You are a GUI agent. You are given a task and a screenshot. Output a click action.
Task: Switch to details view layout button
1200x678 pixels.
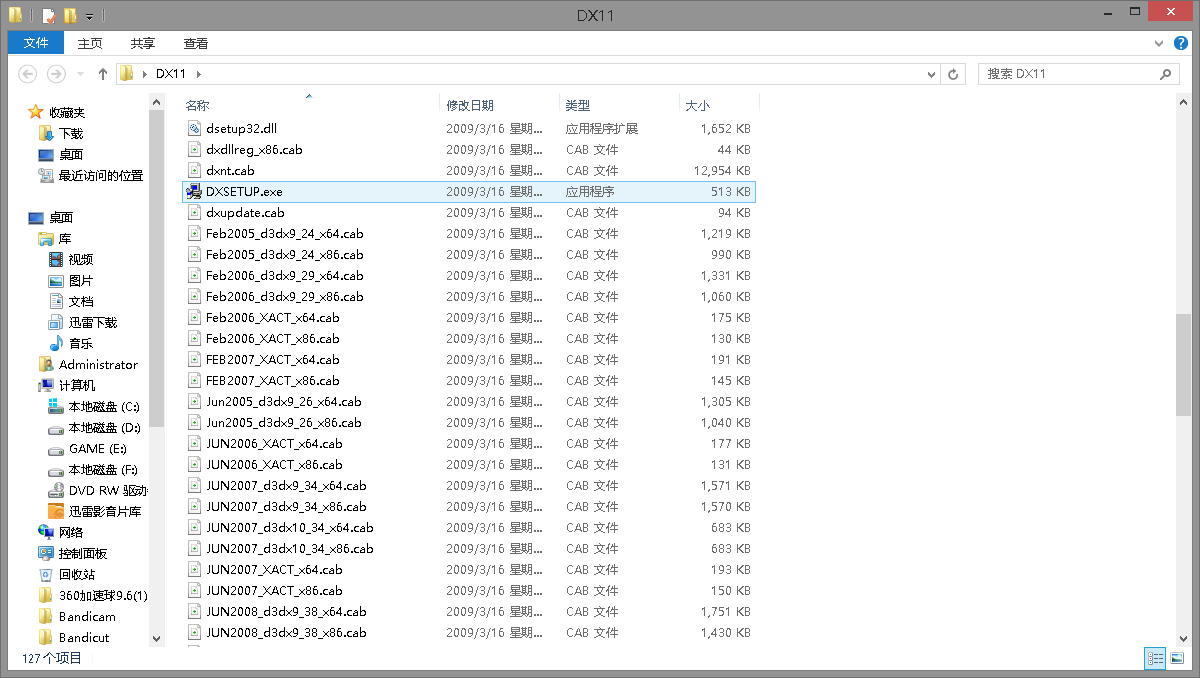click(1155, 658)
